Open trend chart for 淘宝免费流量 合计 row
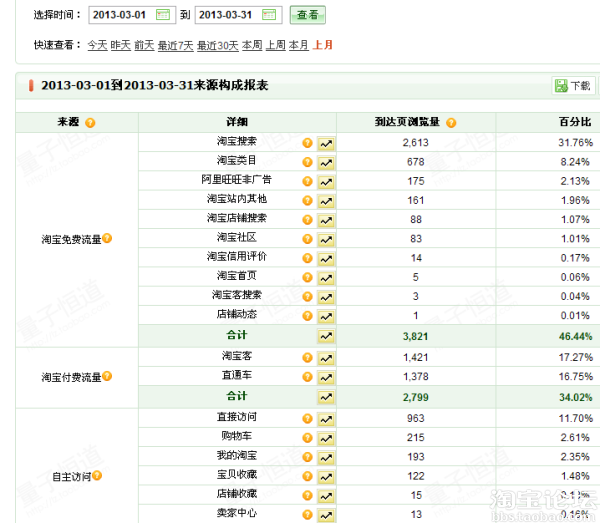The image size is (600, 523). [x=326, y=336]
